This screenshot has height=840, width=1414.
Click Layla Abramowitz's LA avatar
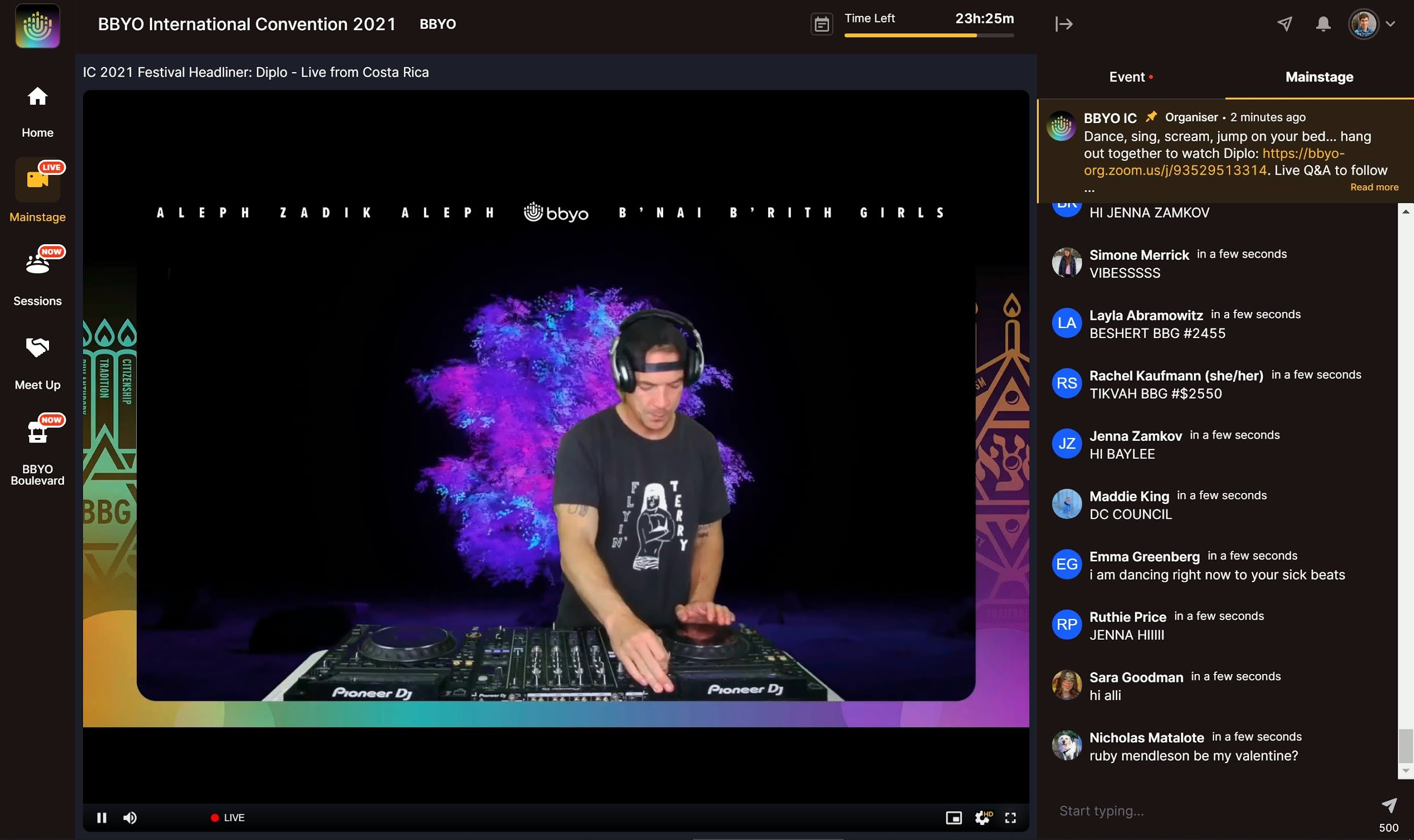[1067, 322]
